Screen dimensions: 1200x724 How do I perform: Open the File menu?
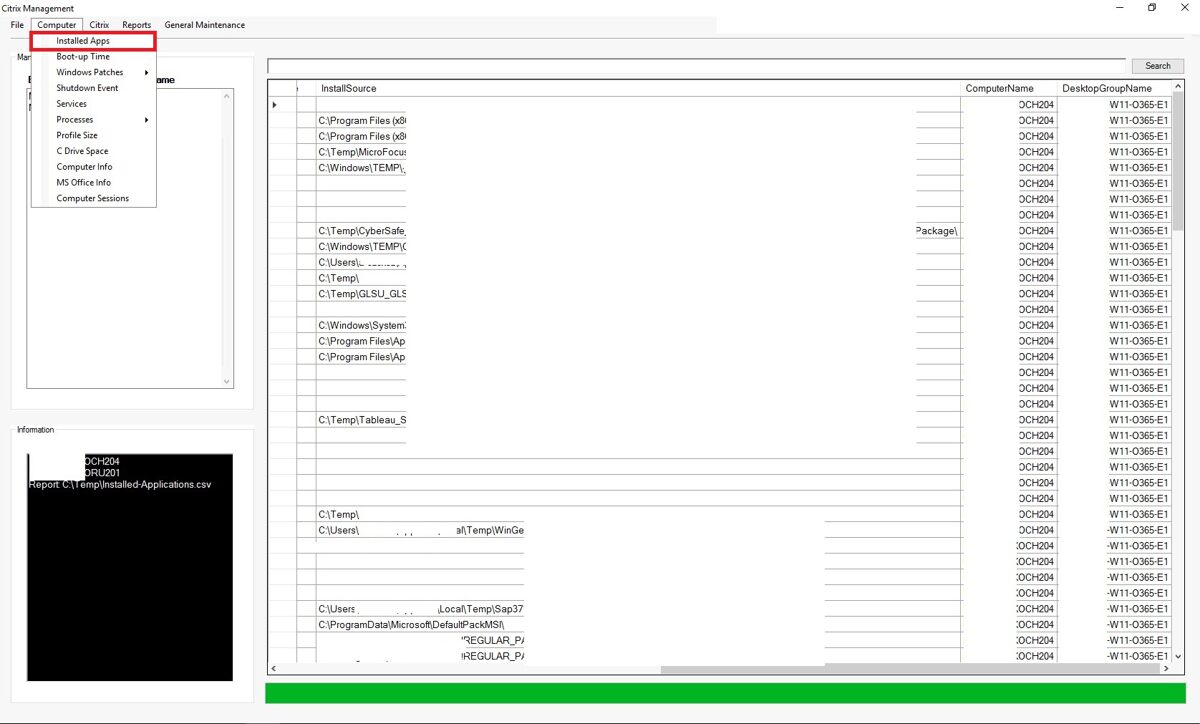click(x=17, y=25)
